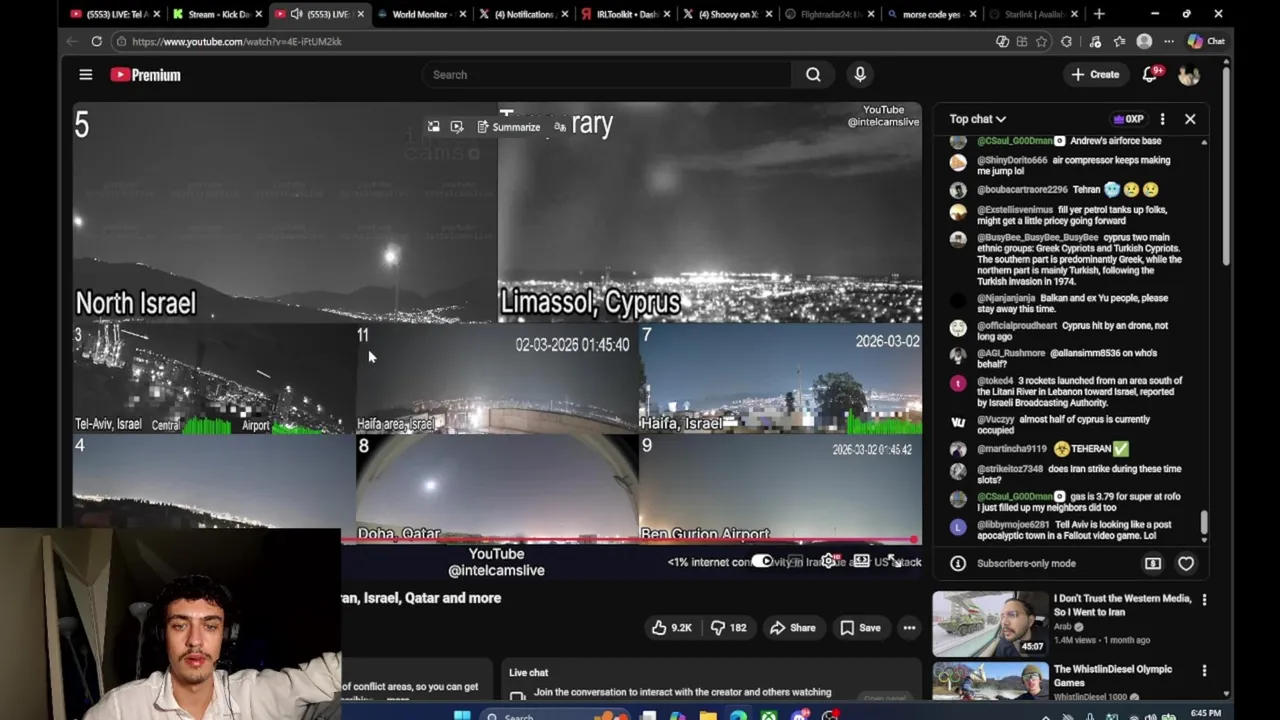Open options for I Don't Trust video
This screenshot has height=720, width=1280.
(x=1204, y=600)
